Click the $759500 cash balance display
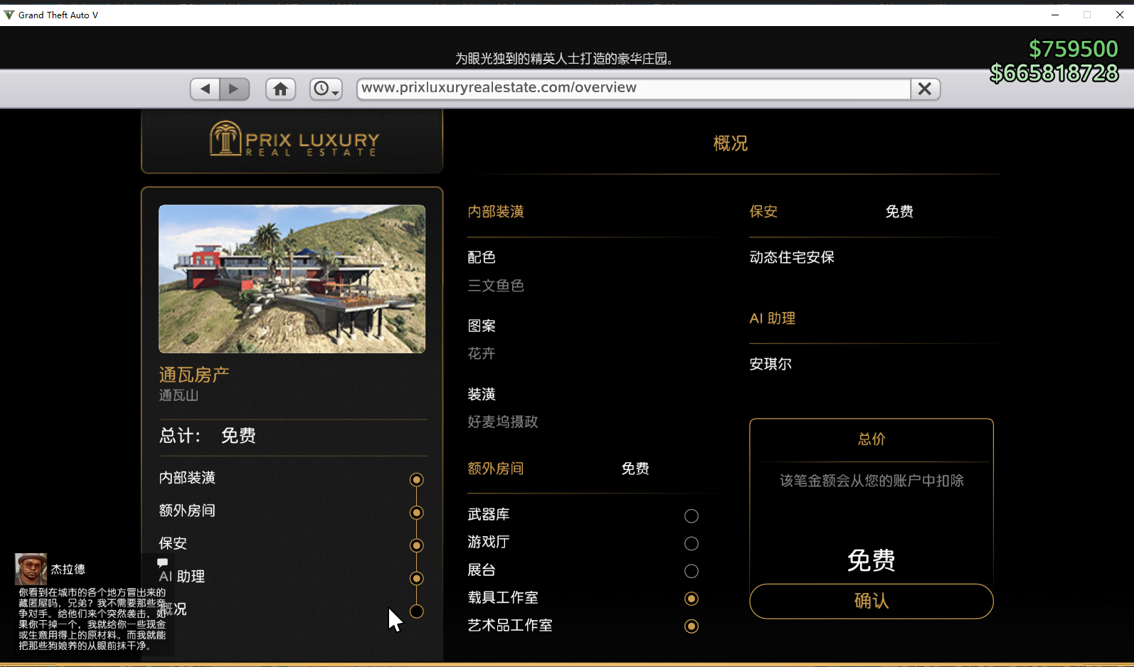Screen dimensions: 1134x667 (1073, 48)
